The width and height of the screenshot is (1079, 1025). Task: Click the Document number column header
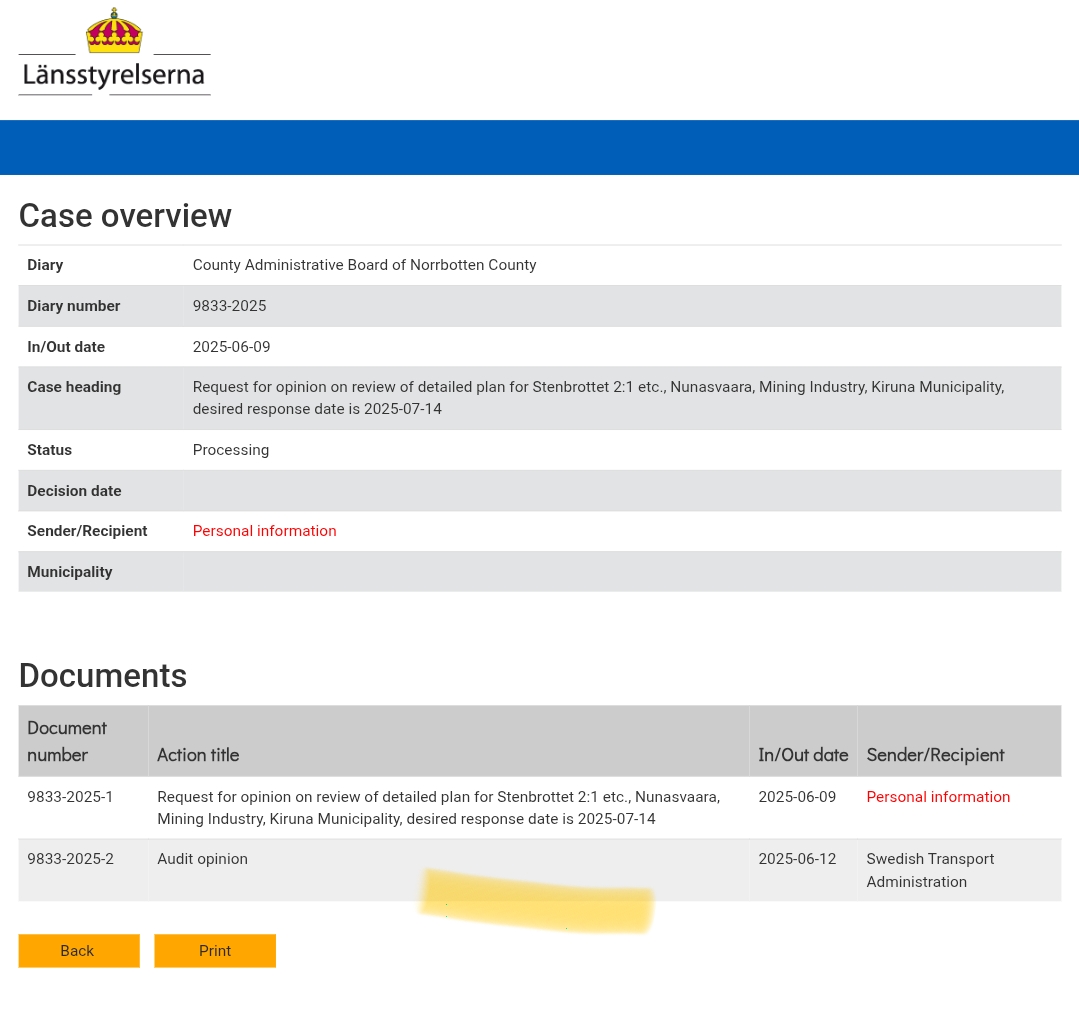click(67, 741)
